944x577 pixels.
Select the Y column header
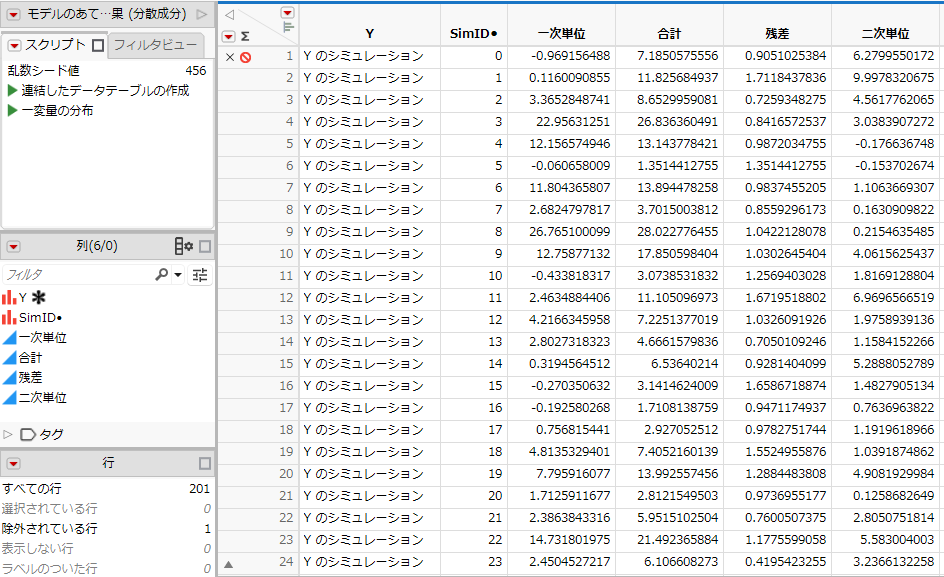coord(370,34)
